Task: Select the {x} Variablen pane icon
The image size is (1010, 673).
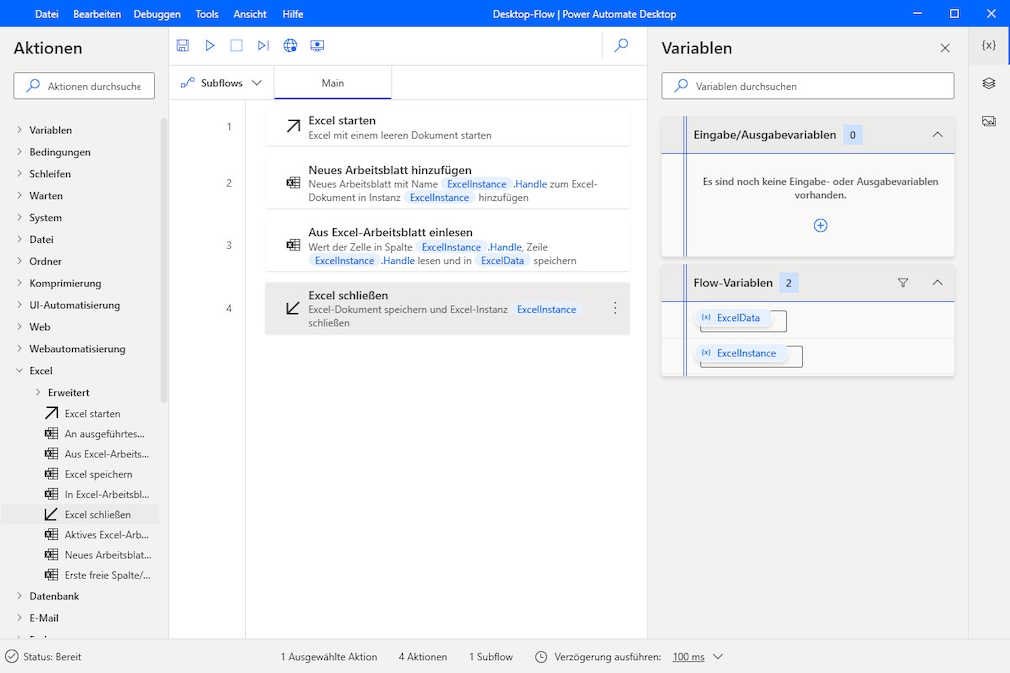Action: tap(989, 45)
